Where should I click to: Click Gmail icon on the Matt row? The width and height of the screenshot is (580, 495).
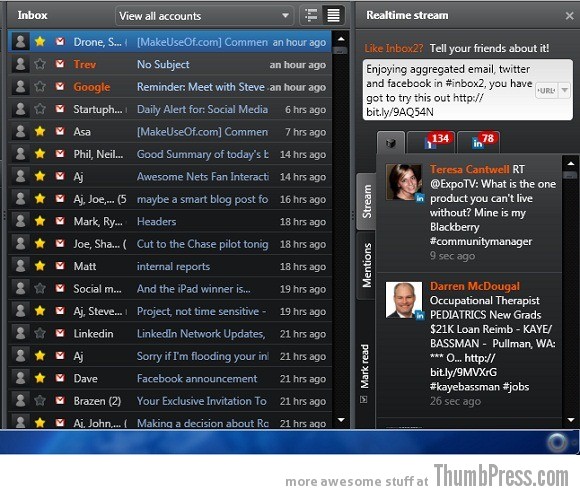click(60, 266)
